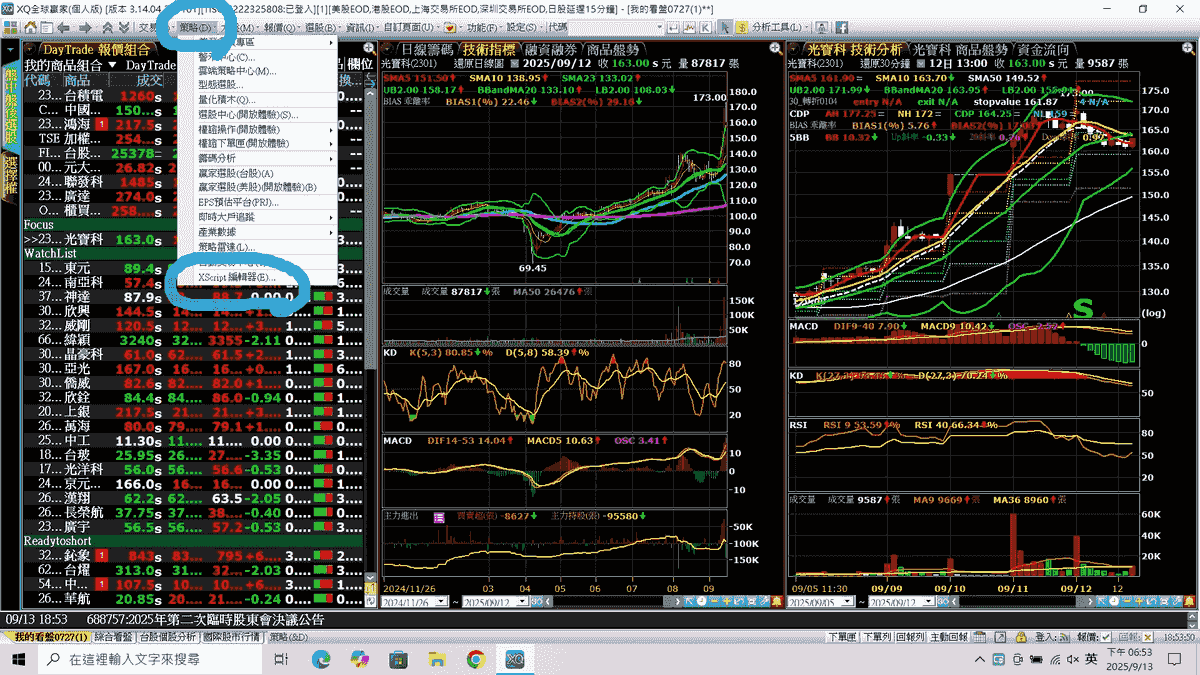Open the Facebook icon in the toolbar
This screenshot has height=675, width=1200.
(842, 27)
